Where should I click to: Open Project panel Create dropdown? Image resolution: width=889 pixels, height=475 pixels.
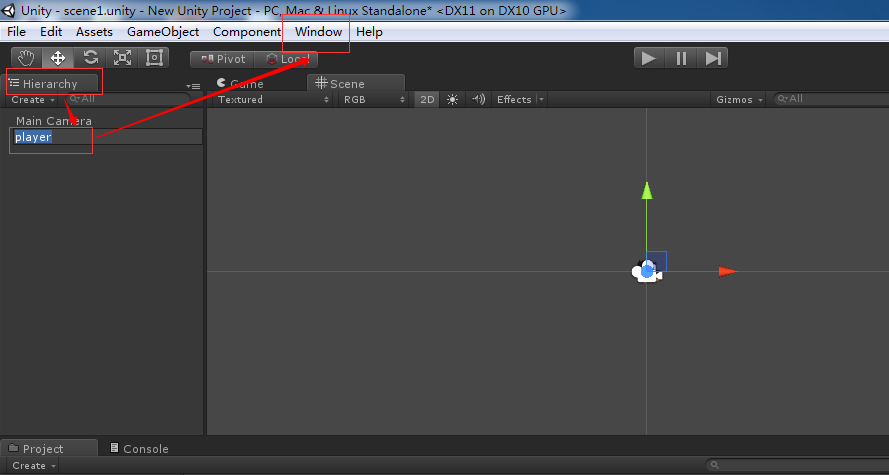34,466
